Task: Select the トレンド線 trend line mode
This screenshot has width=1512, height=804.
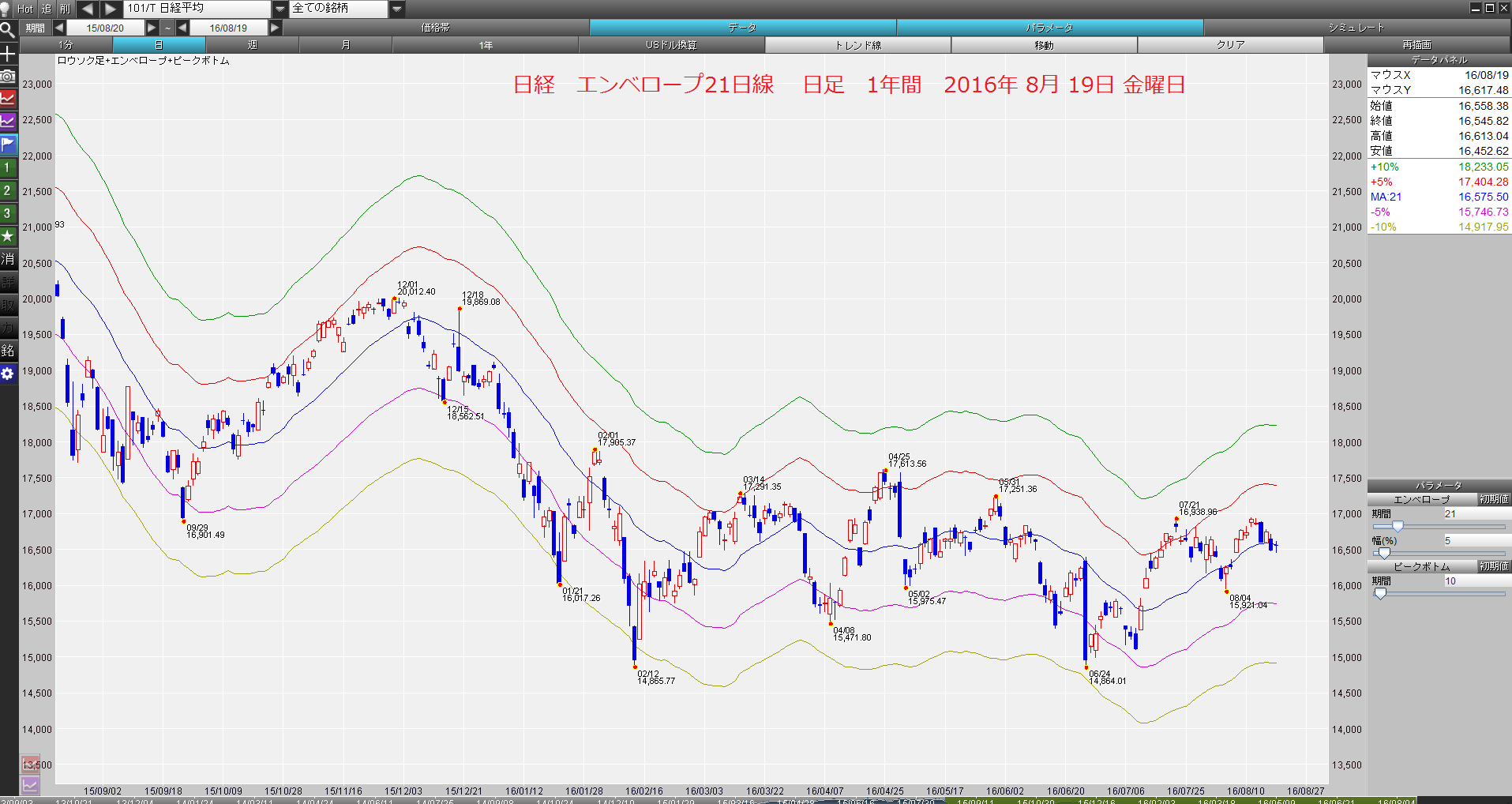Action: coord(858,45)
